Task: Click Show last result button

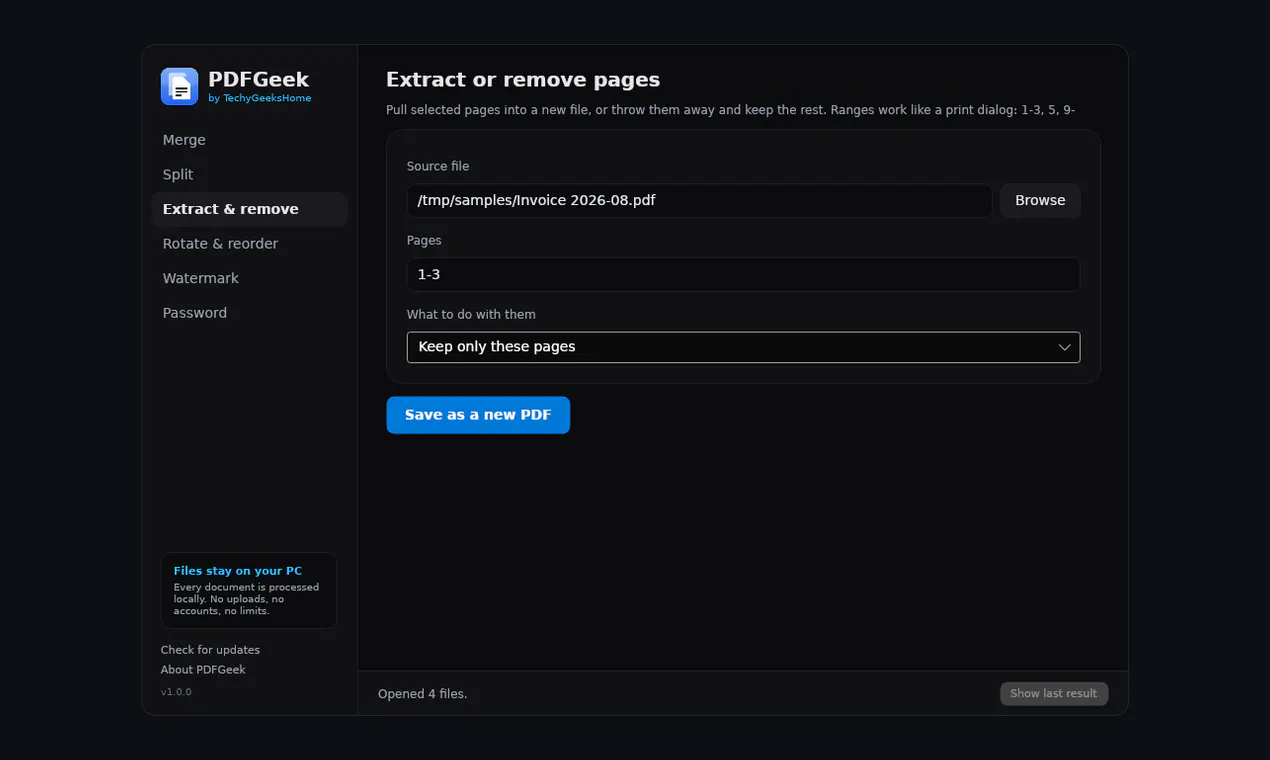Action: [x=1054, y=694]
